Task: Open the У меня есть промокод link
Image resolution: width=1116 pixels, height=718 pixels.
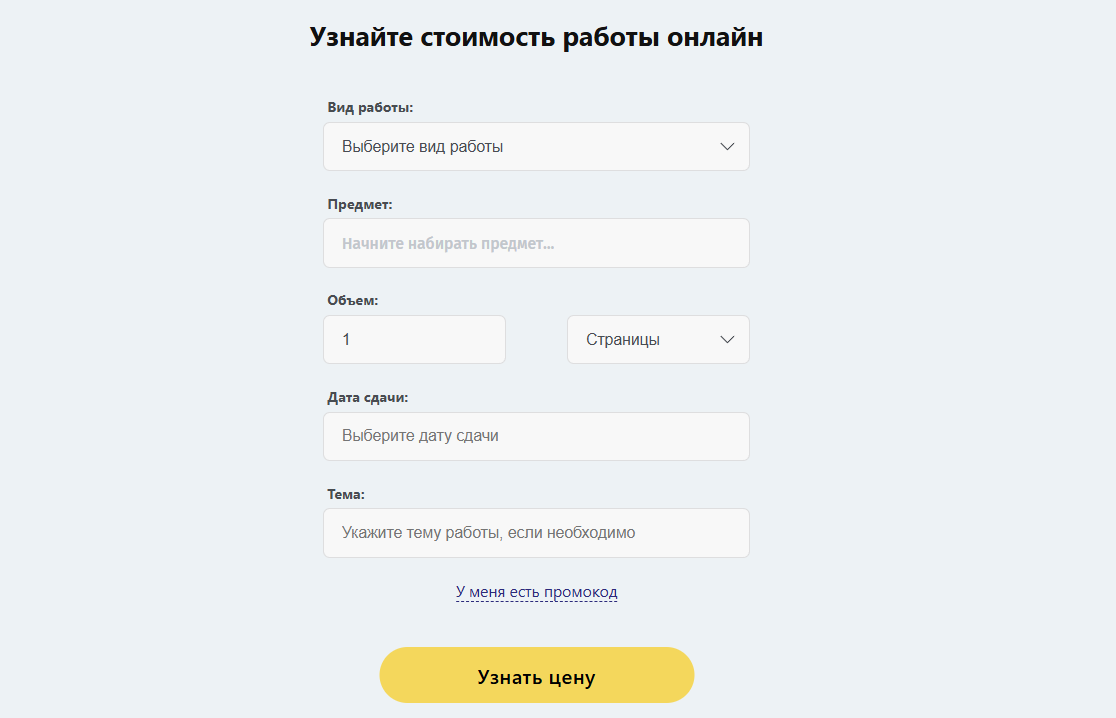Action: [537, 592]
